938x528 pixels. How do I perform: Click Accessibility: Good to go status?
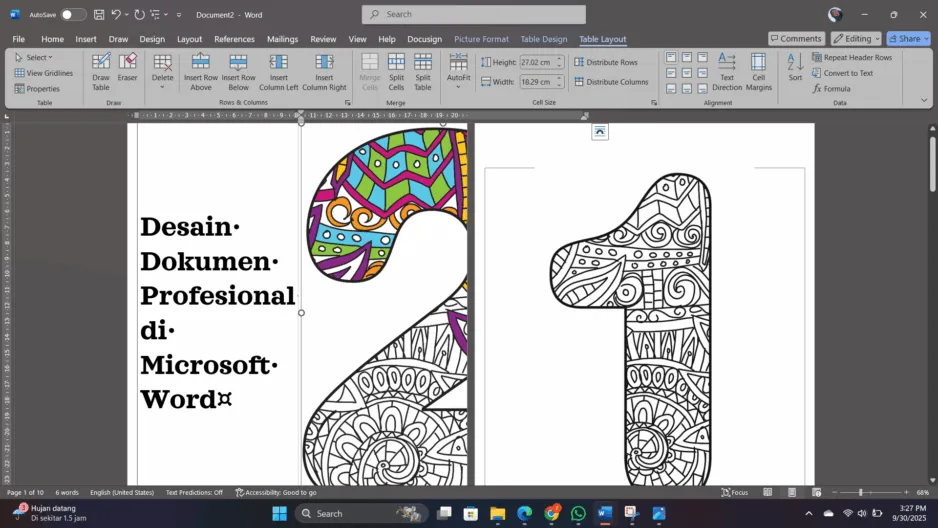(276, 492)
